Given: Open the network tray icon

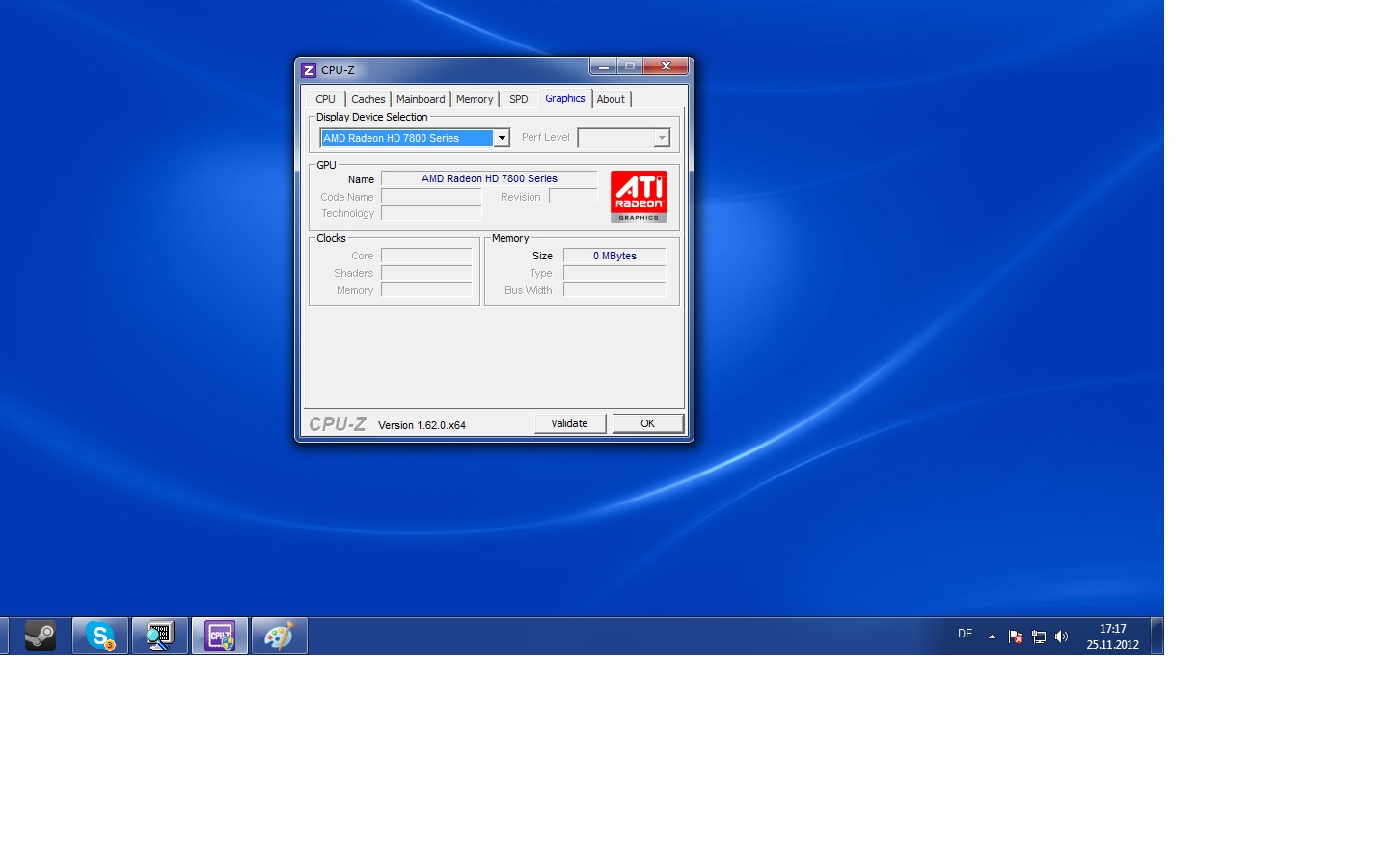Looking at the screenshot, I should click(x=1039, y=637).
